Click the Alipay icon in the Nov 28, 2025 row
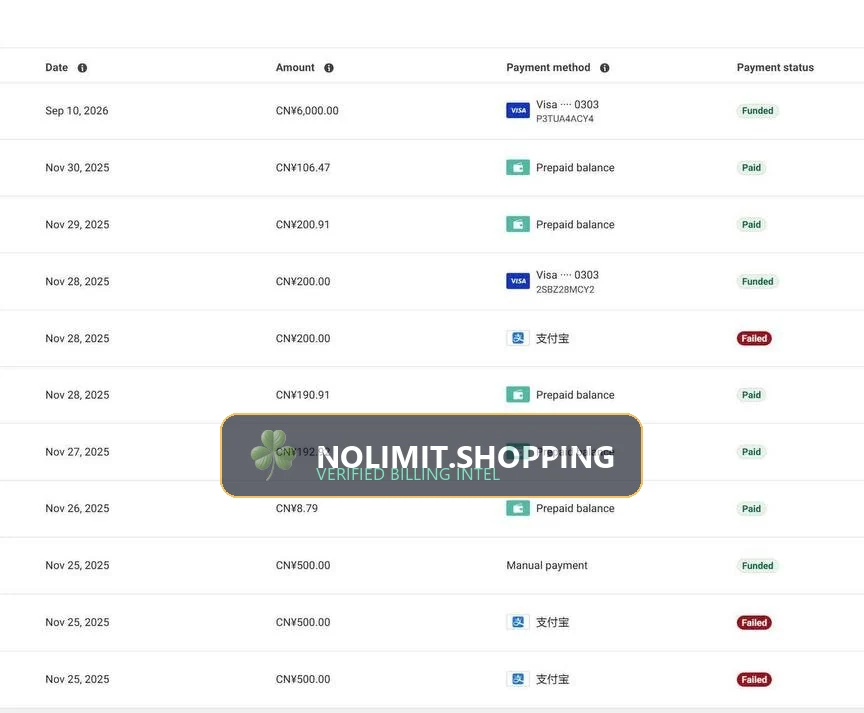864x713 pixels. coord(518,338)
